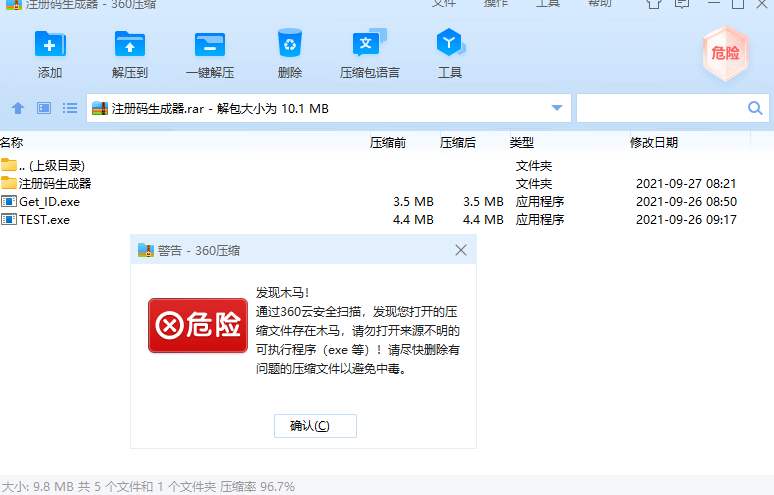
Task: Open the 帮助 menu
Action: (600, 3)
